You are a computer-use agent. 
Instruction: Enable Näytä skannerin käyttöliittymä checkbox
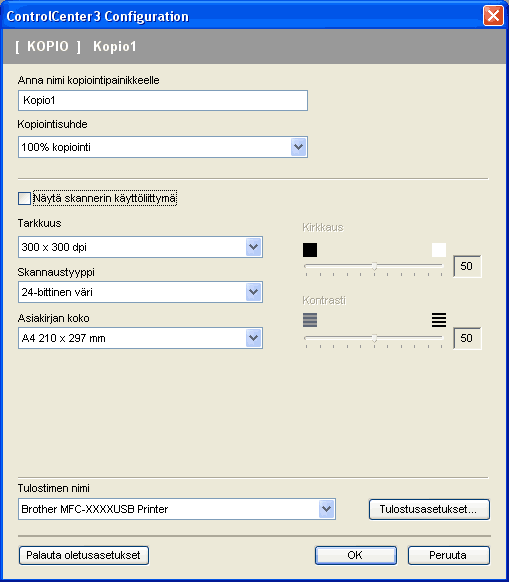(x=25, y=198)
